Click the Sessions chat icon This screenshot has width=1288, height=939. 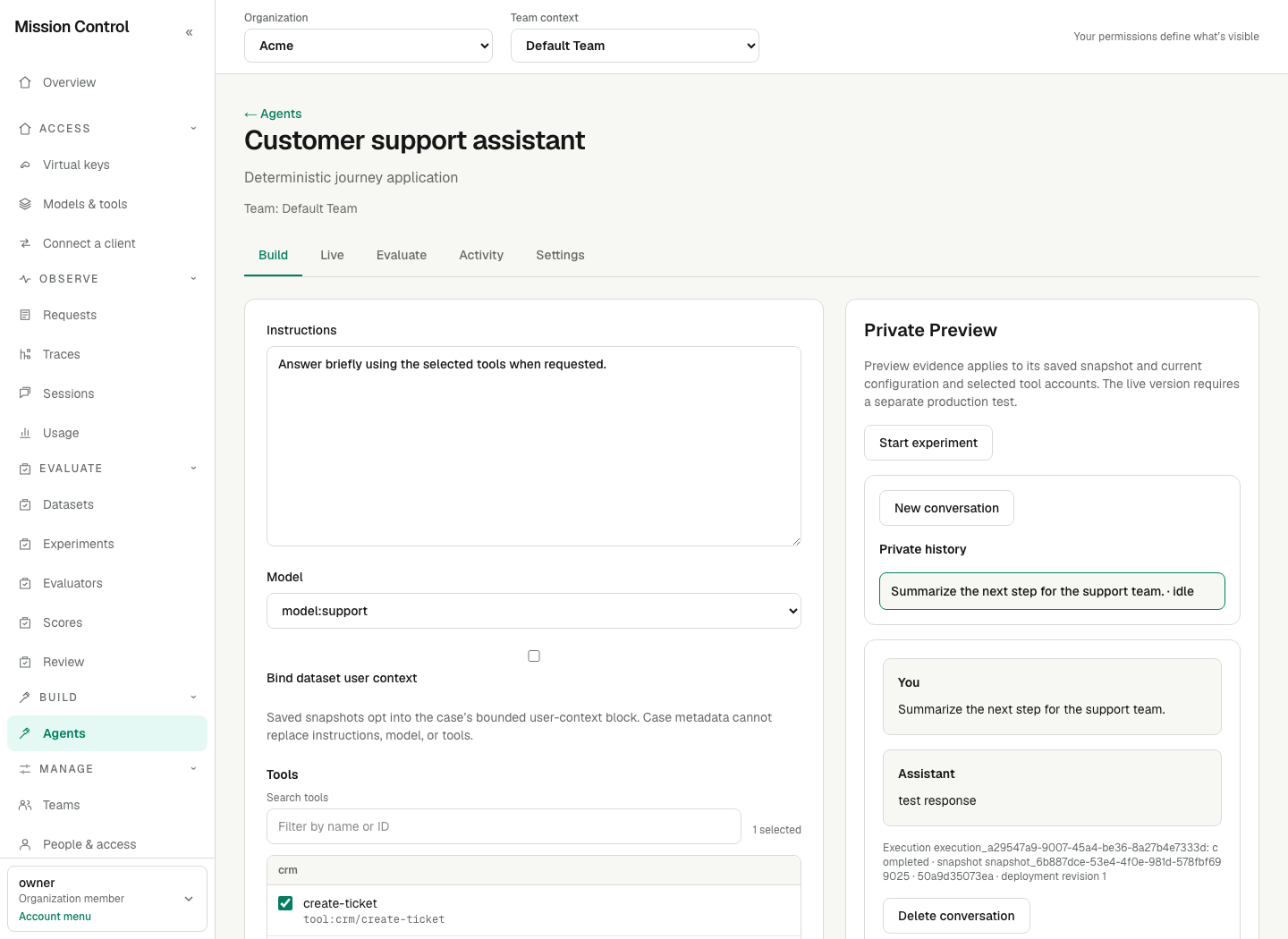click(x=25, y=393)
